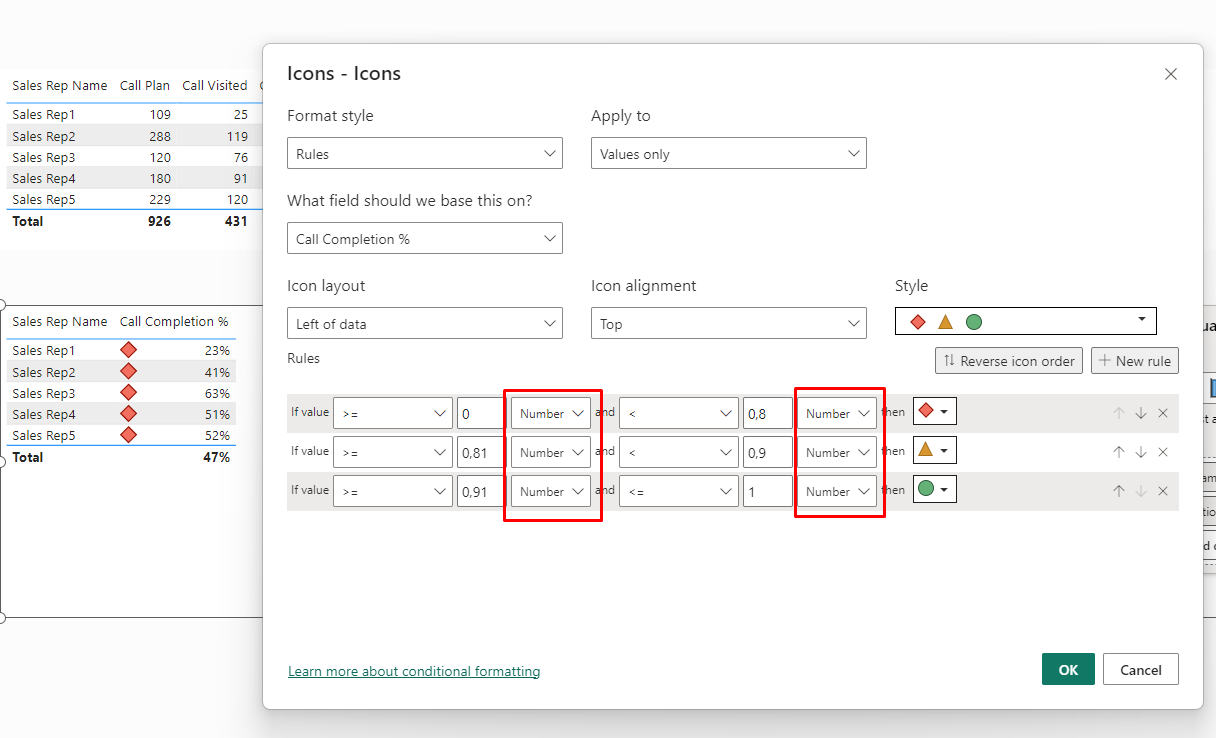The width and height of the screenshot is (1216, 738).
Task: Close the Icons dialog with the X
Action: click(x=1171, y=74)
